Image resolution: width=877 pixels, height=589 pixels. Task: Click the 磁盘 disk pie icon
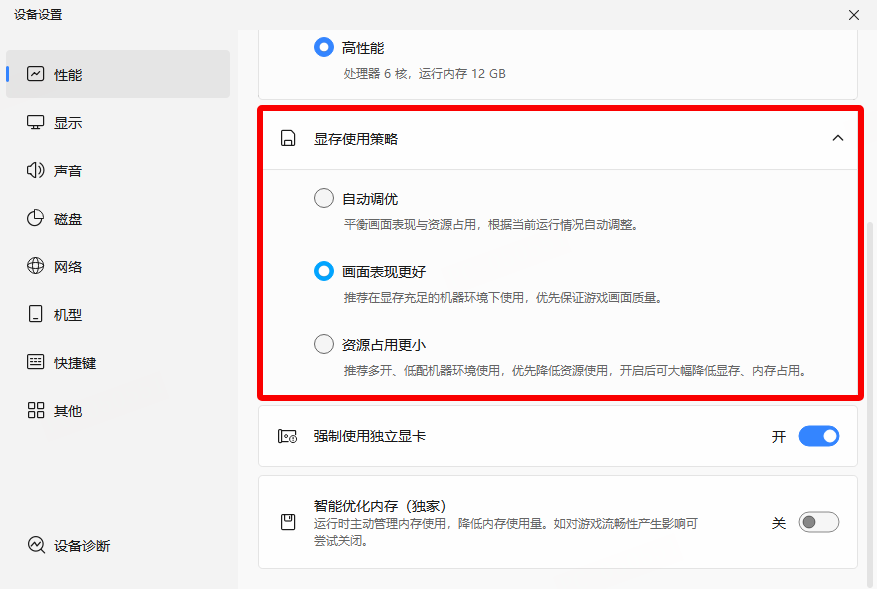(36, 218)
